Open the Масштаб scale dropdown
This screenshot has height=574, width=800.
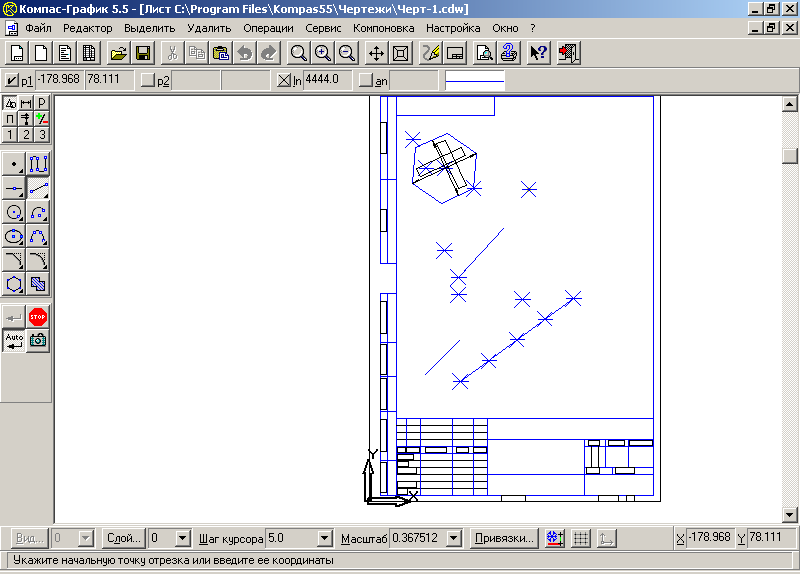[x=454, y=538]
